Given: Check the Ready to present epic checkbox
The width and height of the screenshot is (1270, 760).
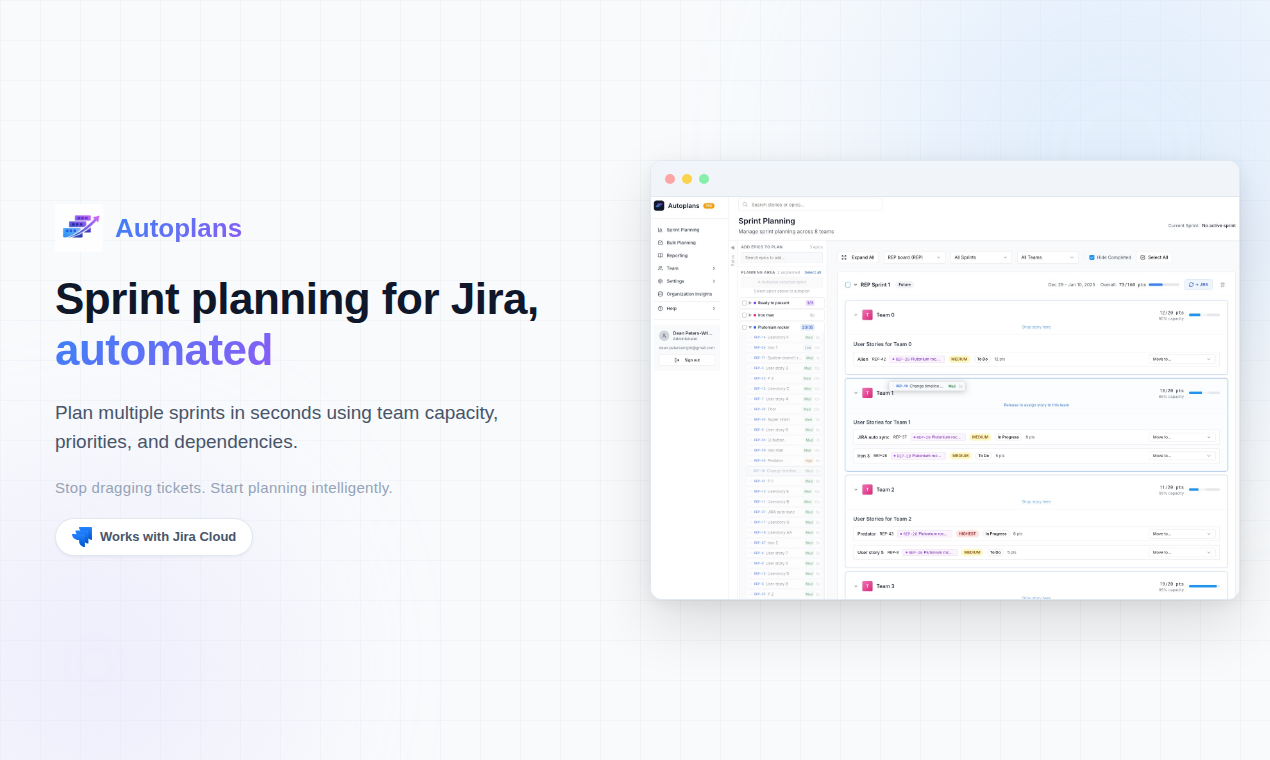Looking at the screenshot, I should coord(744,303).
